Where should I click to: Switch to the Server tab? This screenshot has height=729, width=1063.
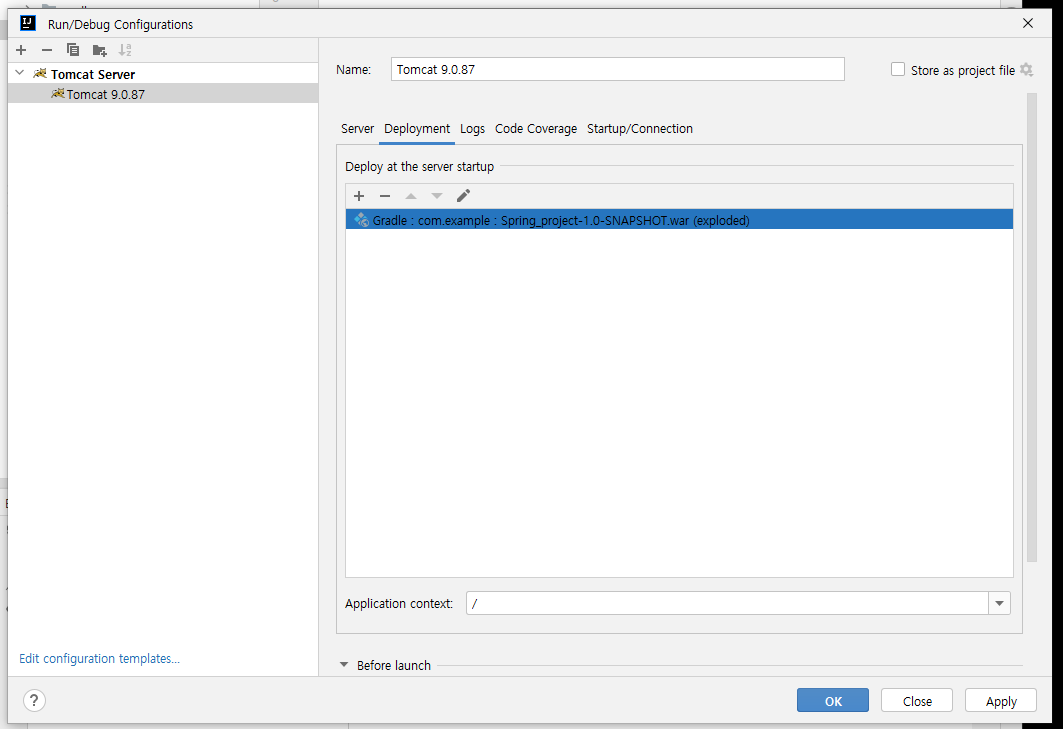tap(357, 129)
